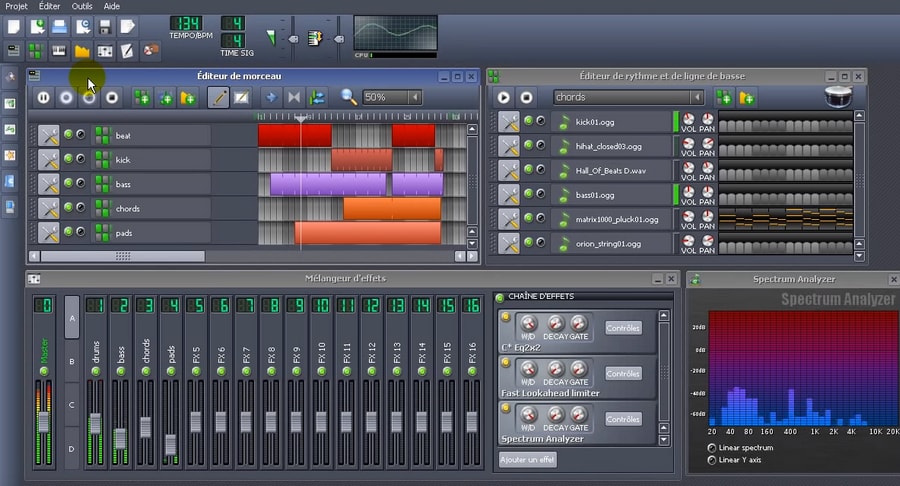Mute the chords track in song editor
Screen dimensions: 900x486
click(x=68, y=208)
